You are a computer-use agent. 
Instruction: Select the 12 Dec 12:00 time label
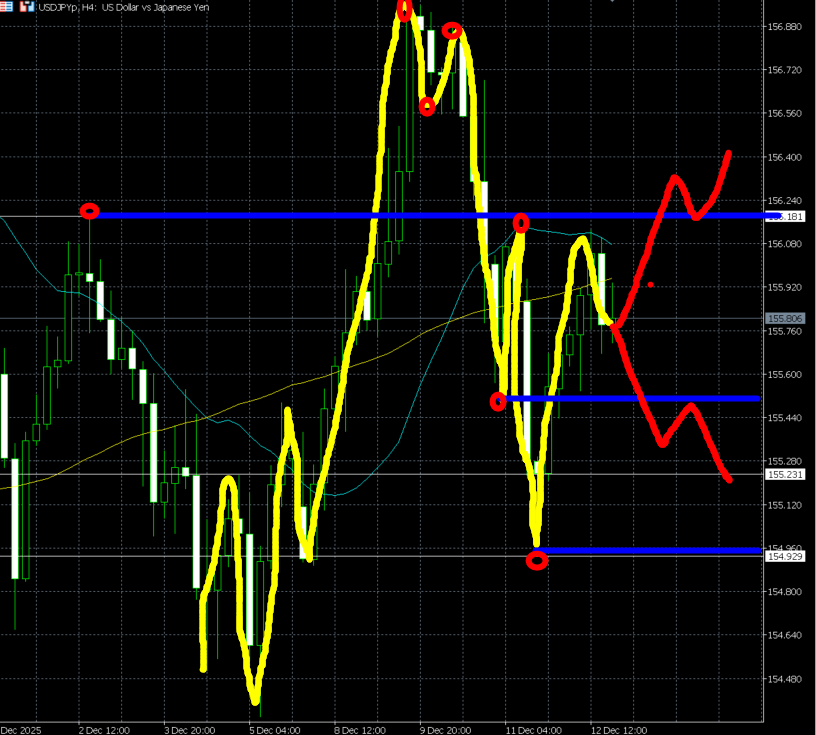point(618,729)
